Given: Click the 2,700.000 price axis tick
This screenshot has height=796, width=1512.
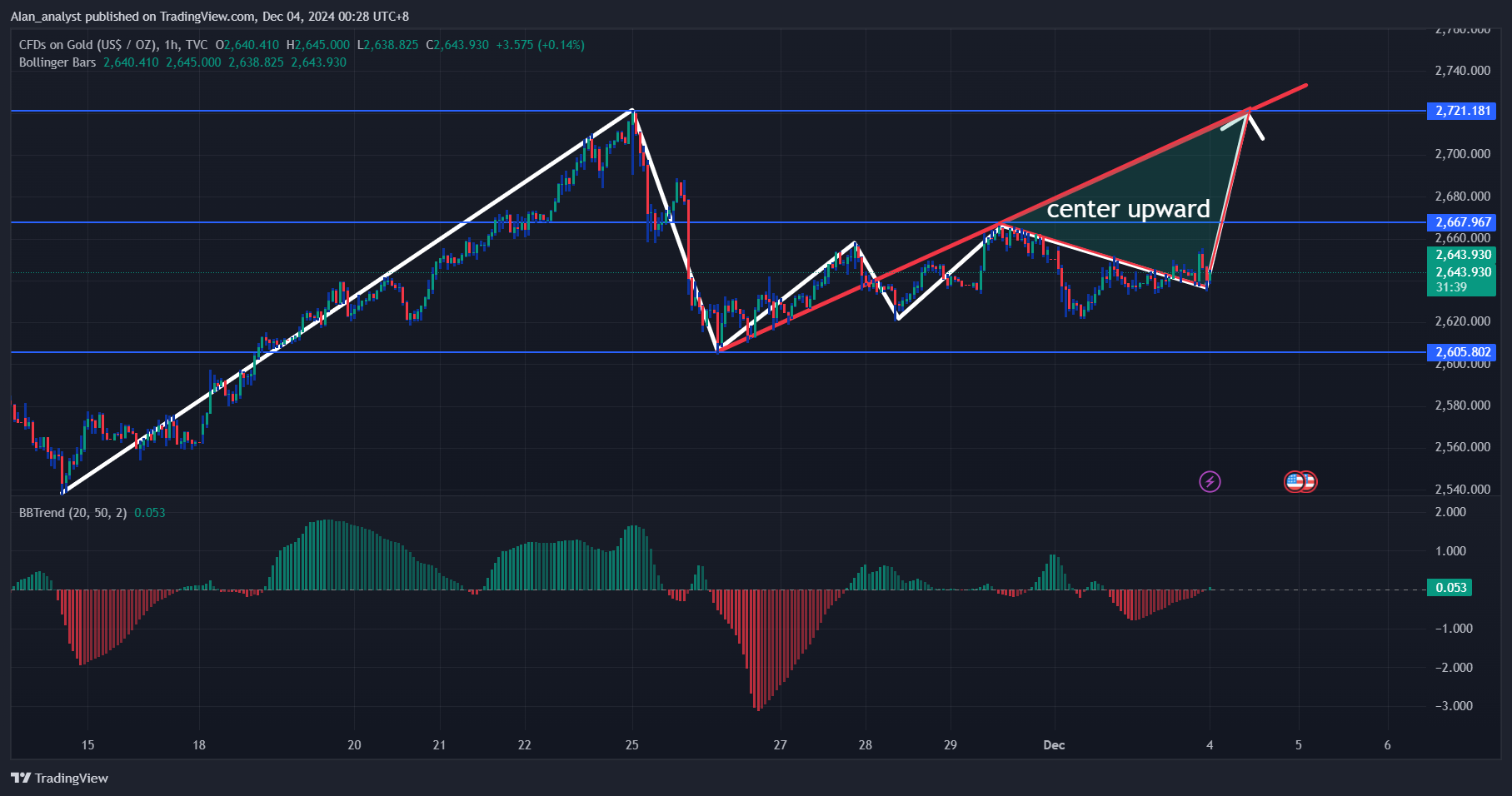Looking at the screenshot, I should pos(1462,154).
